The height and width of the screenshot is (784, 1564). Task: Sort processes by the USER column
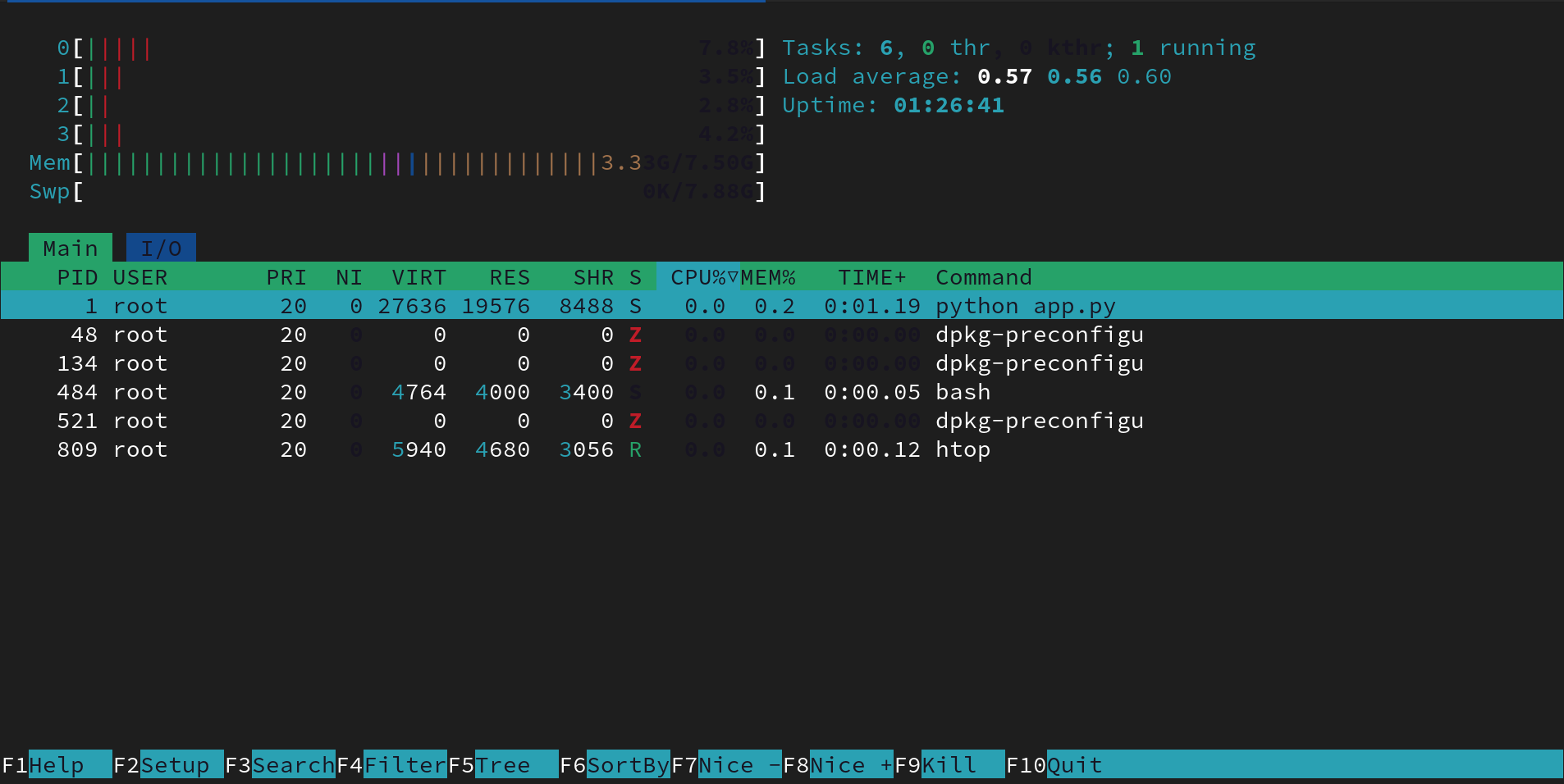coord(139,277)
